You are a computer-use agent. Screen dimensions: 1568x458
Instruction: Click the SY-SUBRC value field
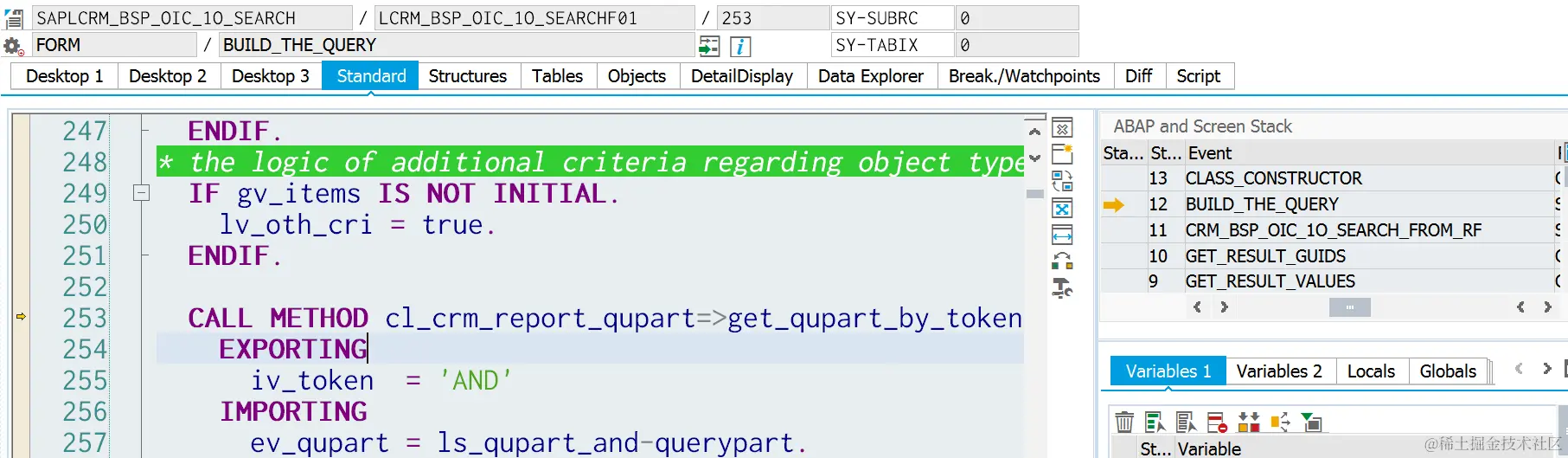[x=1017, y=18]
